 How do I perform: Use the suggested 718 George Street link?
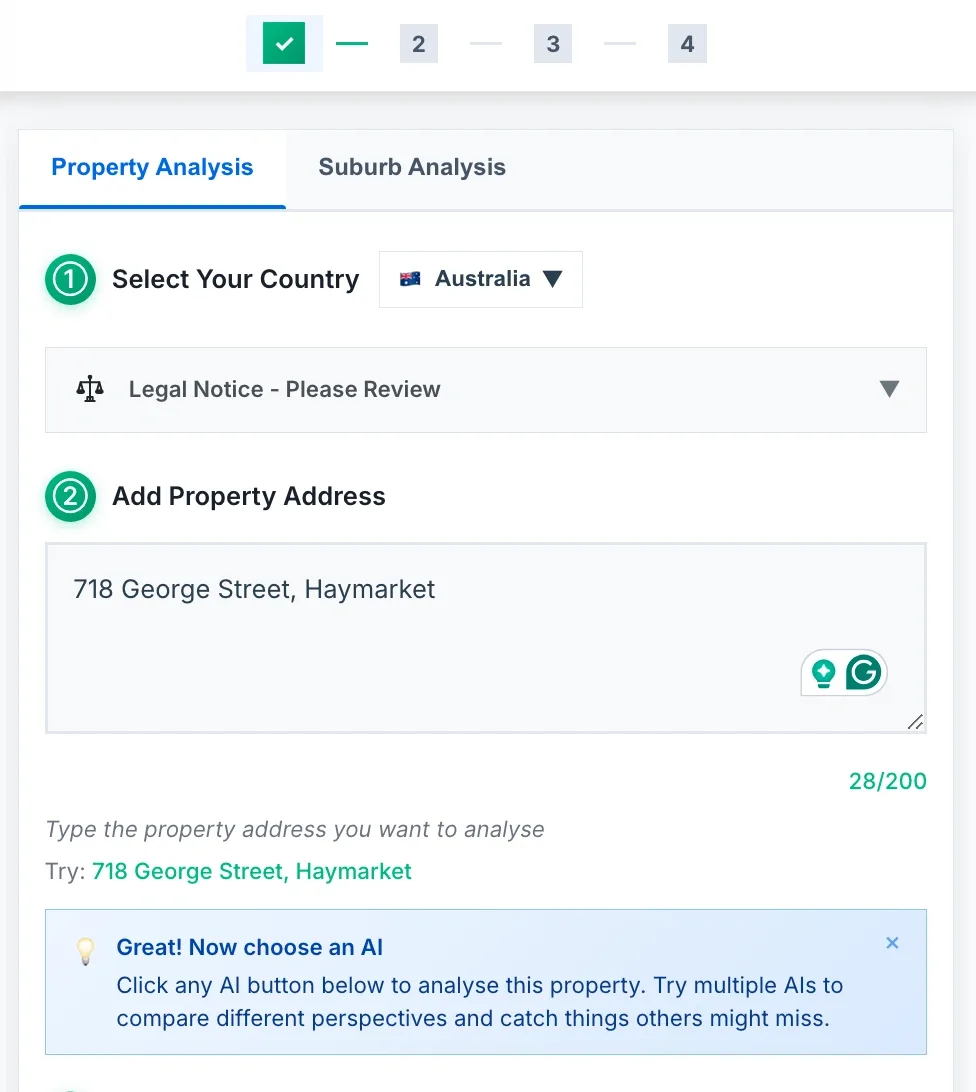coord(252,871)
